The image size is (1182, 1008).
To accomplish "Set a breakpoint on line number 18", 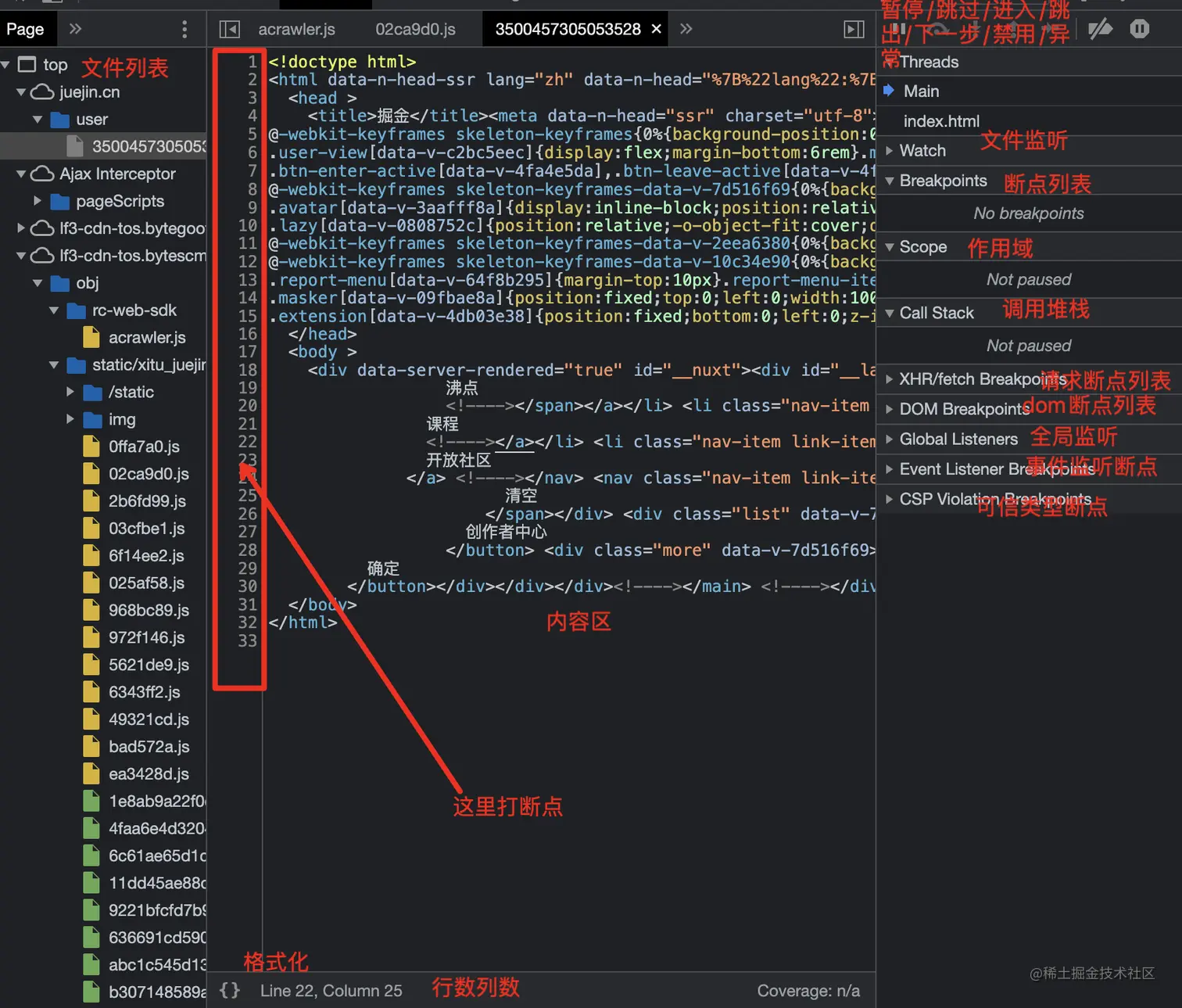I will click(248, 370).
